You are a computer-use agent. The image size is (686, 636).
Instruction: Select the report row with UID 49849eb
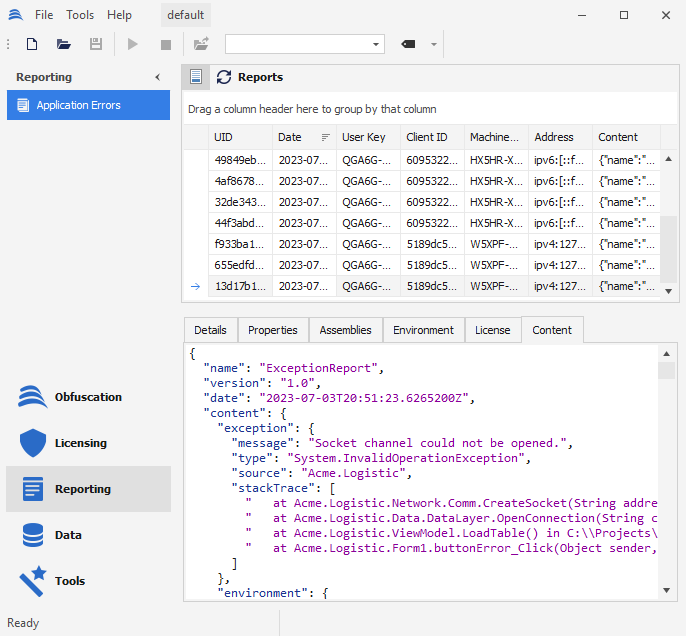tap(240, 160)
